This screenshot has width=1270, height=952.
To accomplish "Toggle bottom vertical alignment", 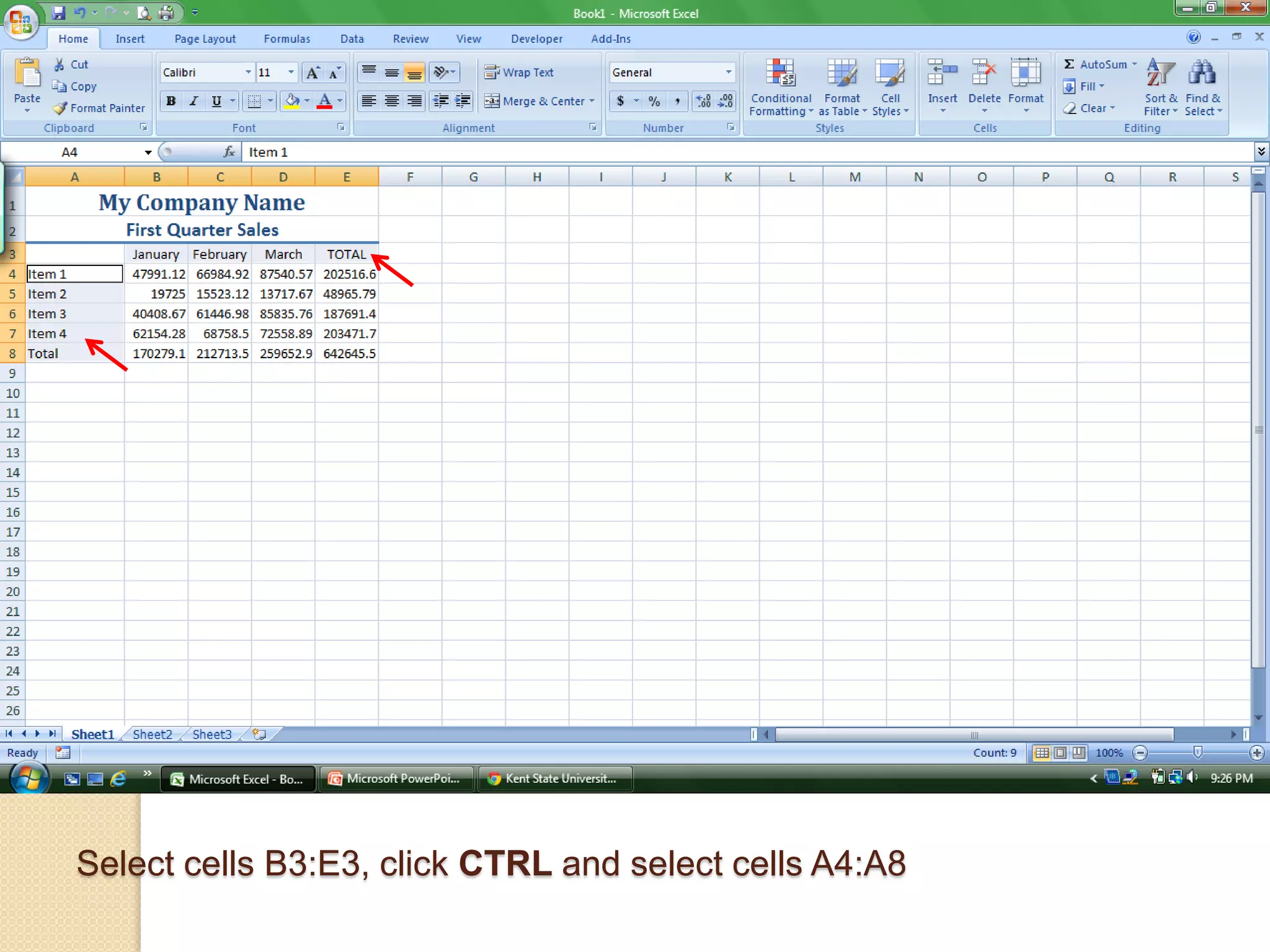I will (x=414, y=73).
